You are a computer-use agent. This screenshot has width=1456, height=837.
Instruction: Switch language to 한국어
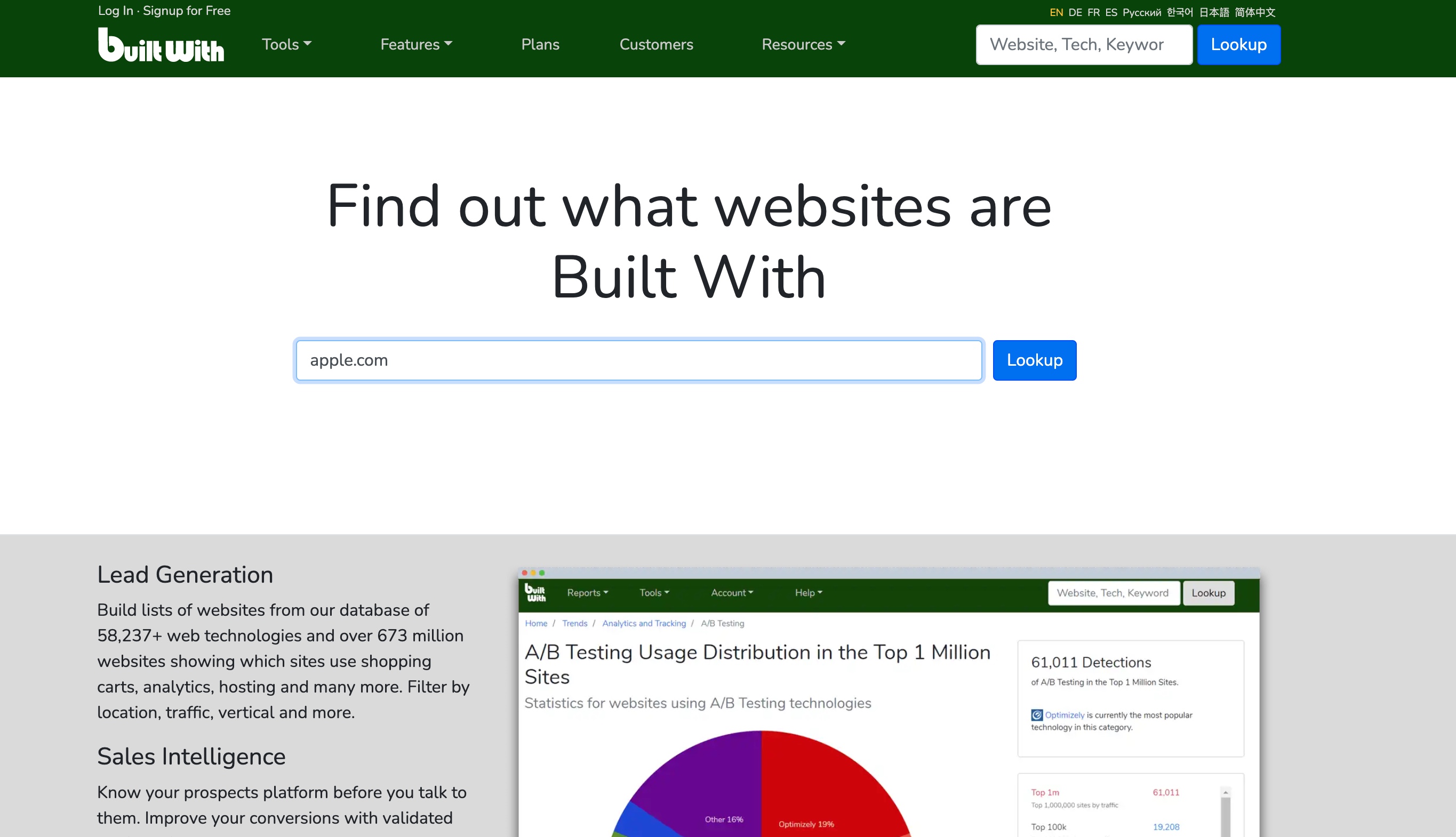1179,13
